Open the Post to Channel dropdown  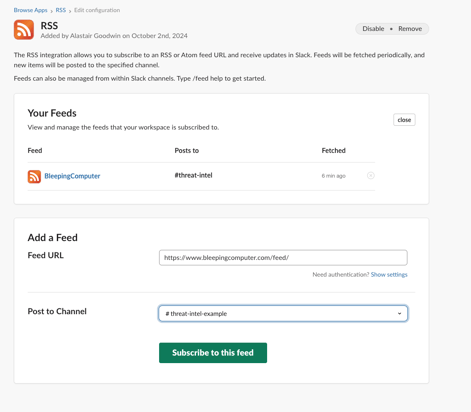pos(283,313)
